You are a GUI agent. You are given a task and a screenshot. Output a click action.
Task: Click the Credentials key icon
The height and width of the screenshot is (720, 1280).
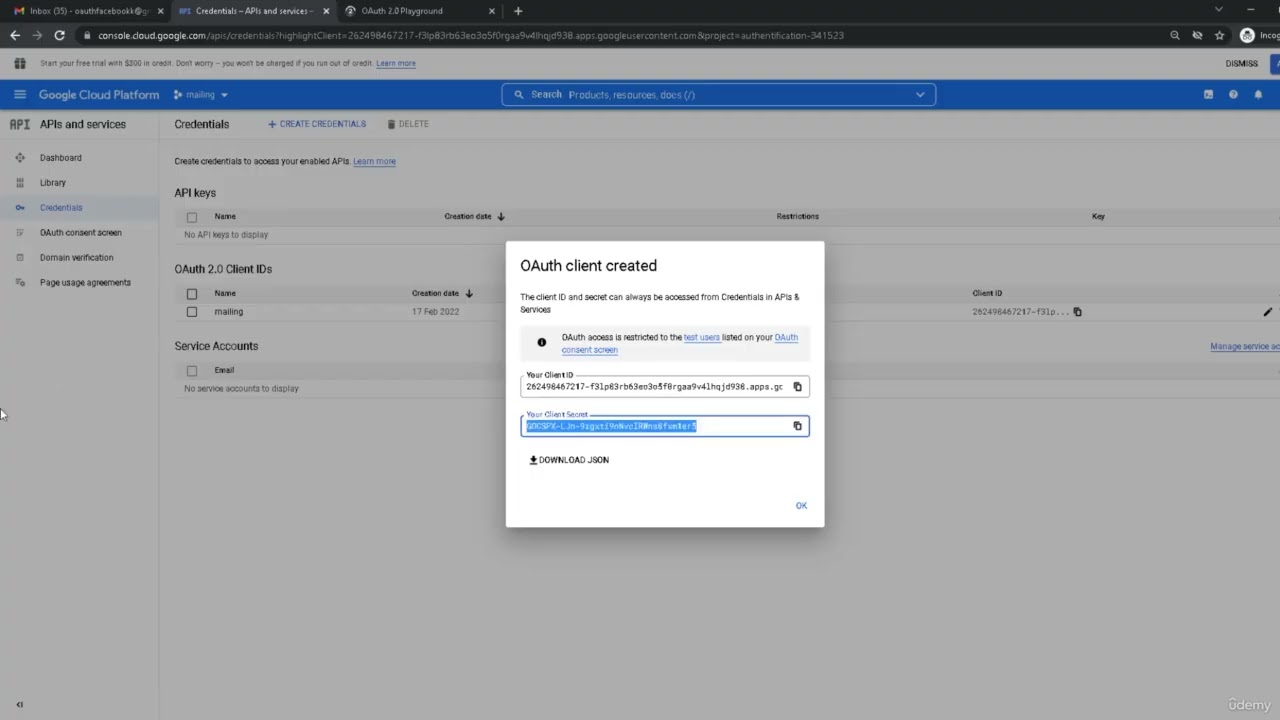(x=20, y=208)
